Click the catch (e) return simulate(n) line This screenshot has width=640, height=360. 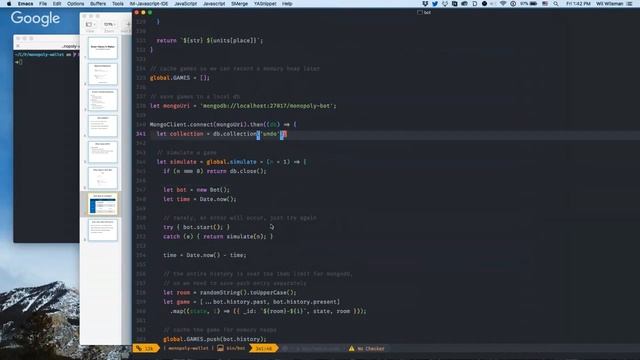(x=218, y=236)
